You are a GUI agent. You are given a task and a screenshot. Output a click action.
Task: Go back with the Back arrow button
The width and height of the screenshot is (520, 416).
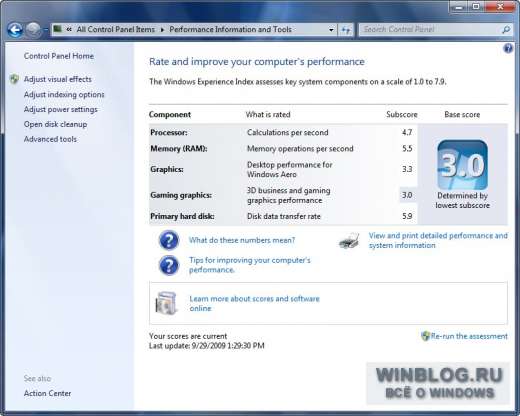tap(15, 30)
